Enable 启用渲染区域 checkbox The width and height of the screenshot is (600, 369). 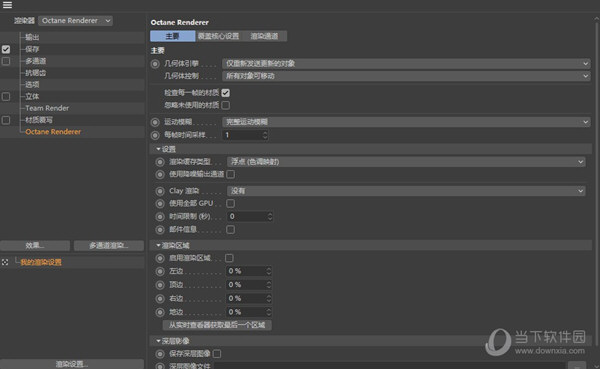point(229,258)
